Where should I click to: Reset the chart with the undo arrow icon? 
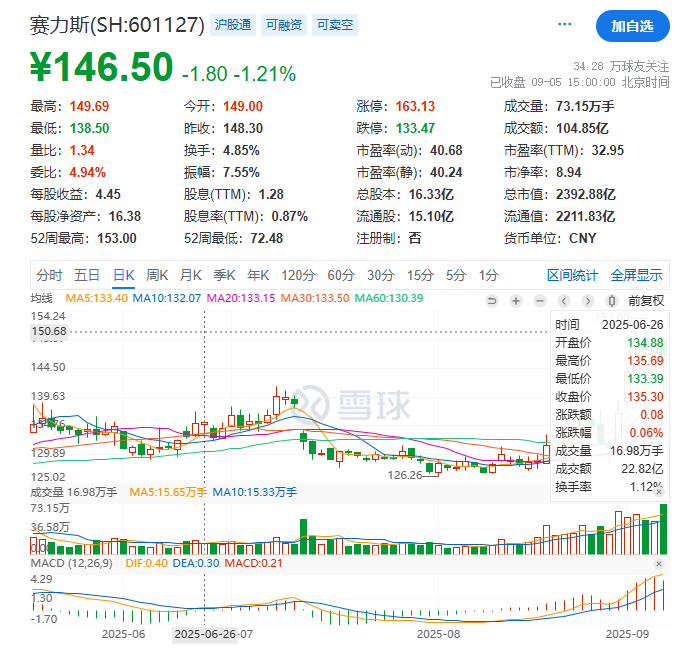pyautogui.click(x=492, y=301)
